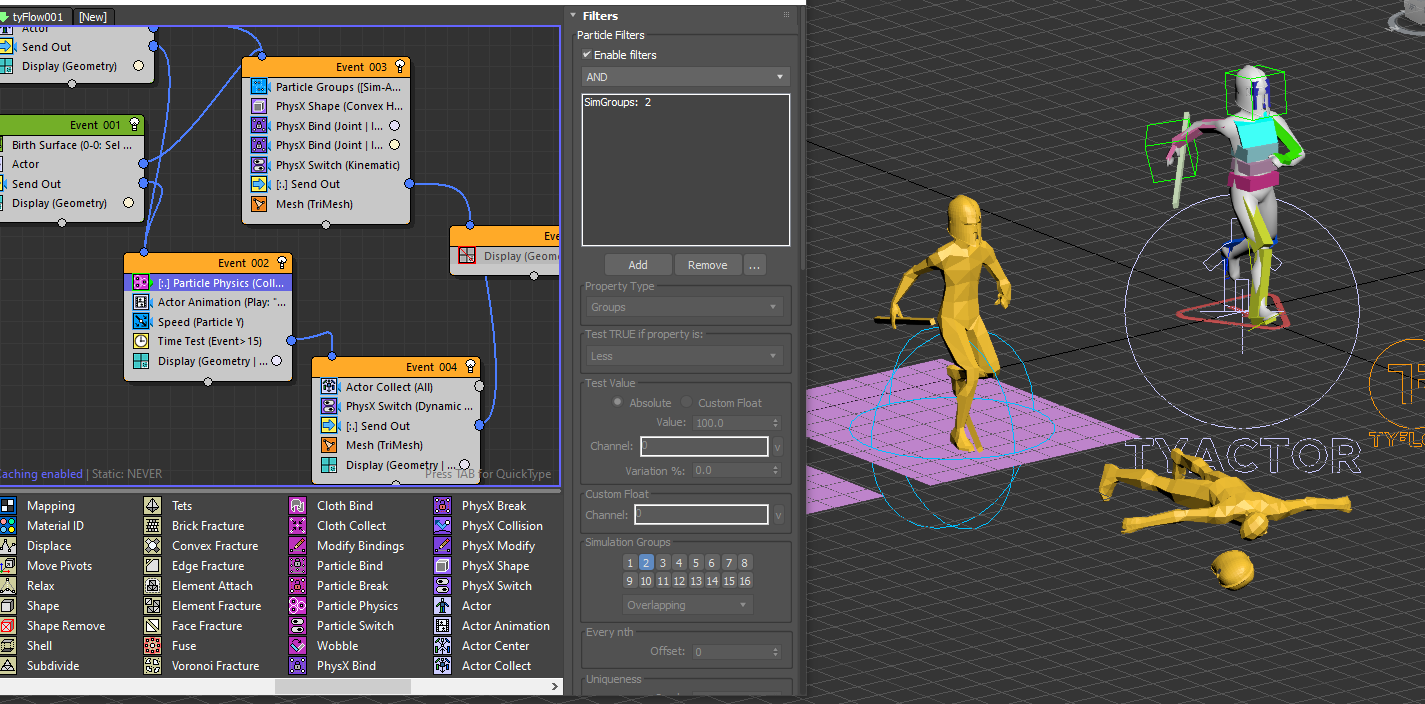Collapse the Filters rollout

(x=573, y=16)
